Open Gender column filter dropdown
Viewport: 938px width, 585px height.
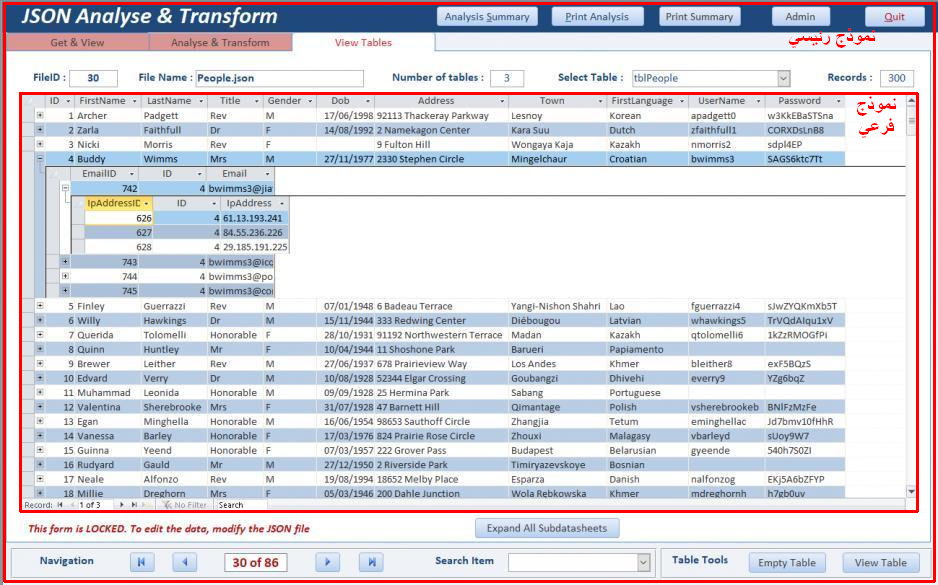pos(310,101)
